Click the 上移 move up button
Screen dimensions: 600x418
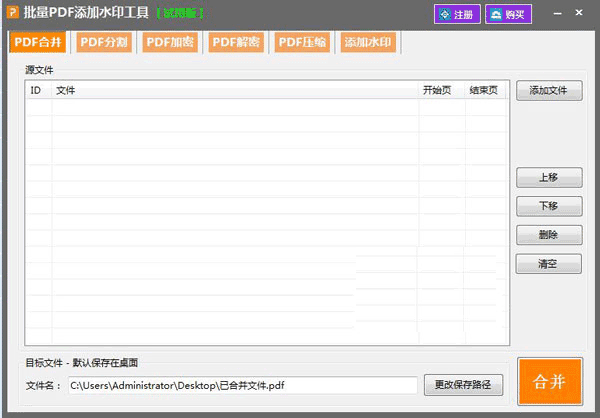coord(549,178)
